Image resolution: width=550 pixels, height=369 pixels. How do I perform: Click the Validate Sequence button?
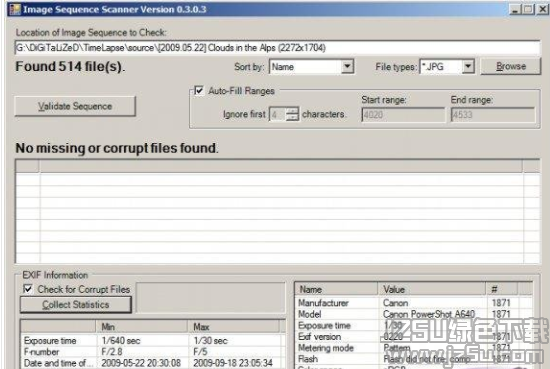75,106
